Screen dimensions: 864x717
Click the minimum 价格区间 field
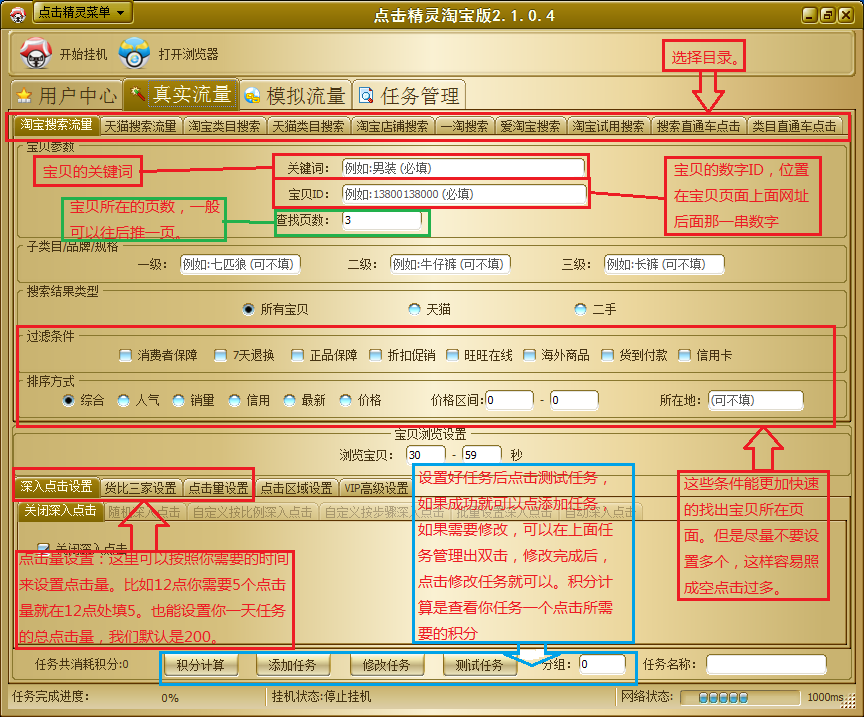point(509,400)
